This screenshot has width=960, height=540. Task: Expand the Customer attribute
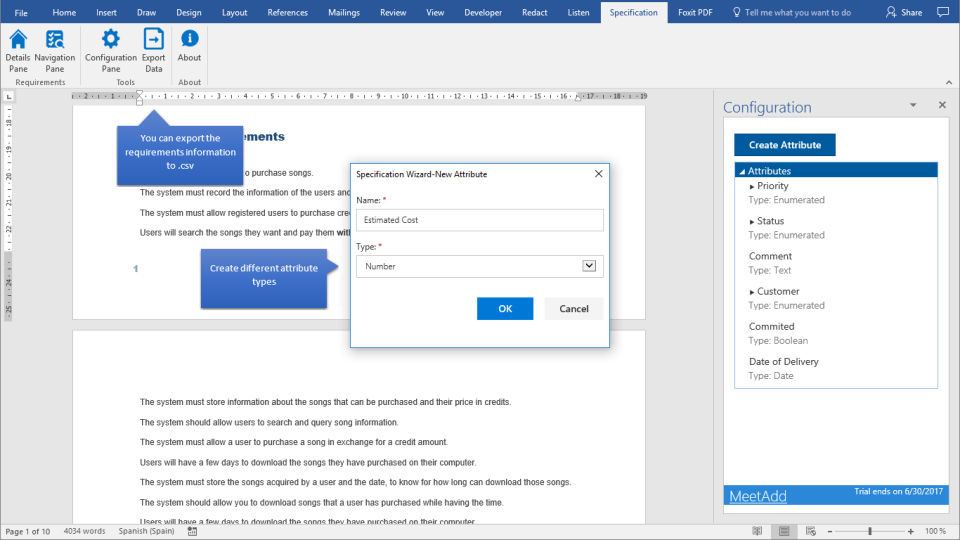(x=752, y=292)
